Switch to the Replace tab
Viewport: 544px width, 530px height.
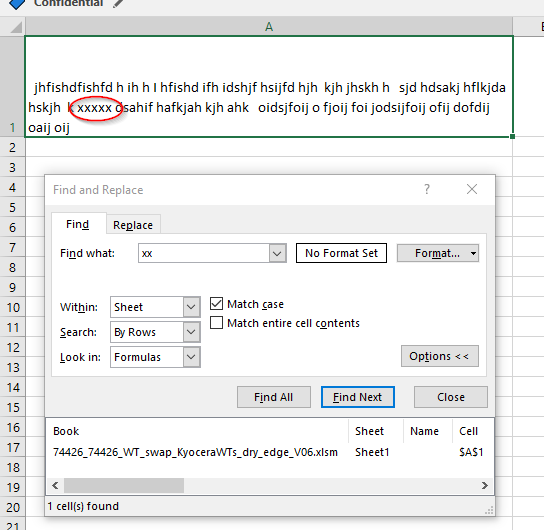[133, 225]
